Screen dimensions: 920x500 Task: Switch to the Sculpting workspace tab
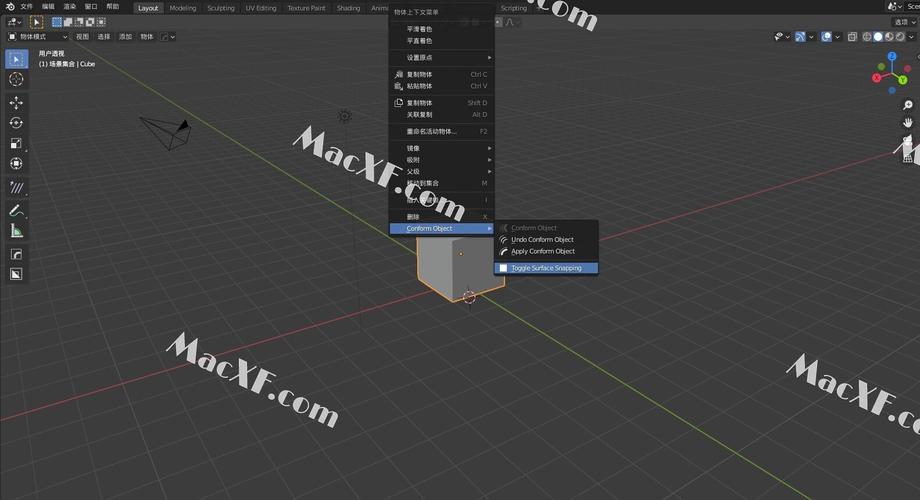pos(221,8)
